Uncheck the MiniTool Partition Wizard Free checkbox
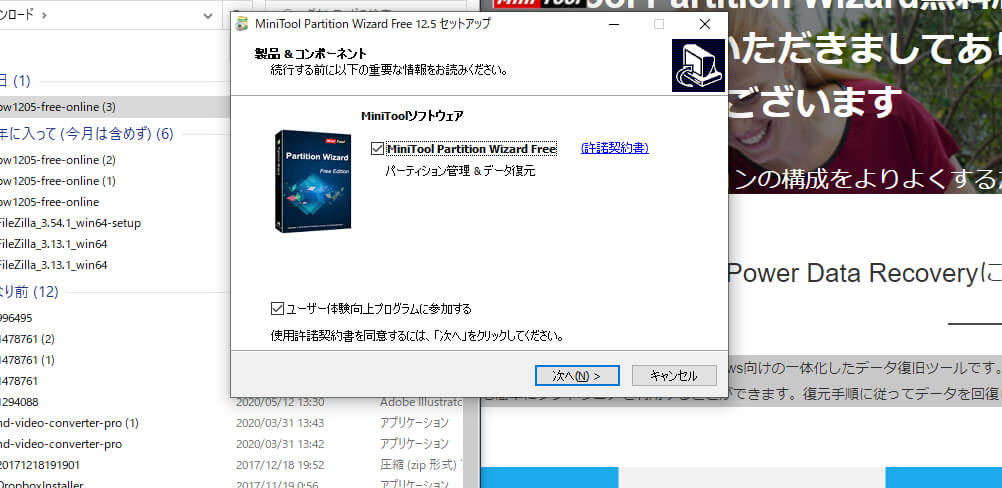 click(377, 149)
